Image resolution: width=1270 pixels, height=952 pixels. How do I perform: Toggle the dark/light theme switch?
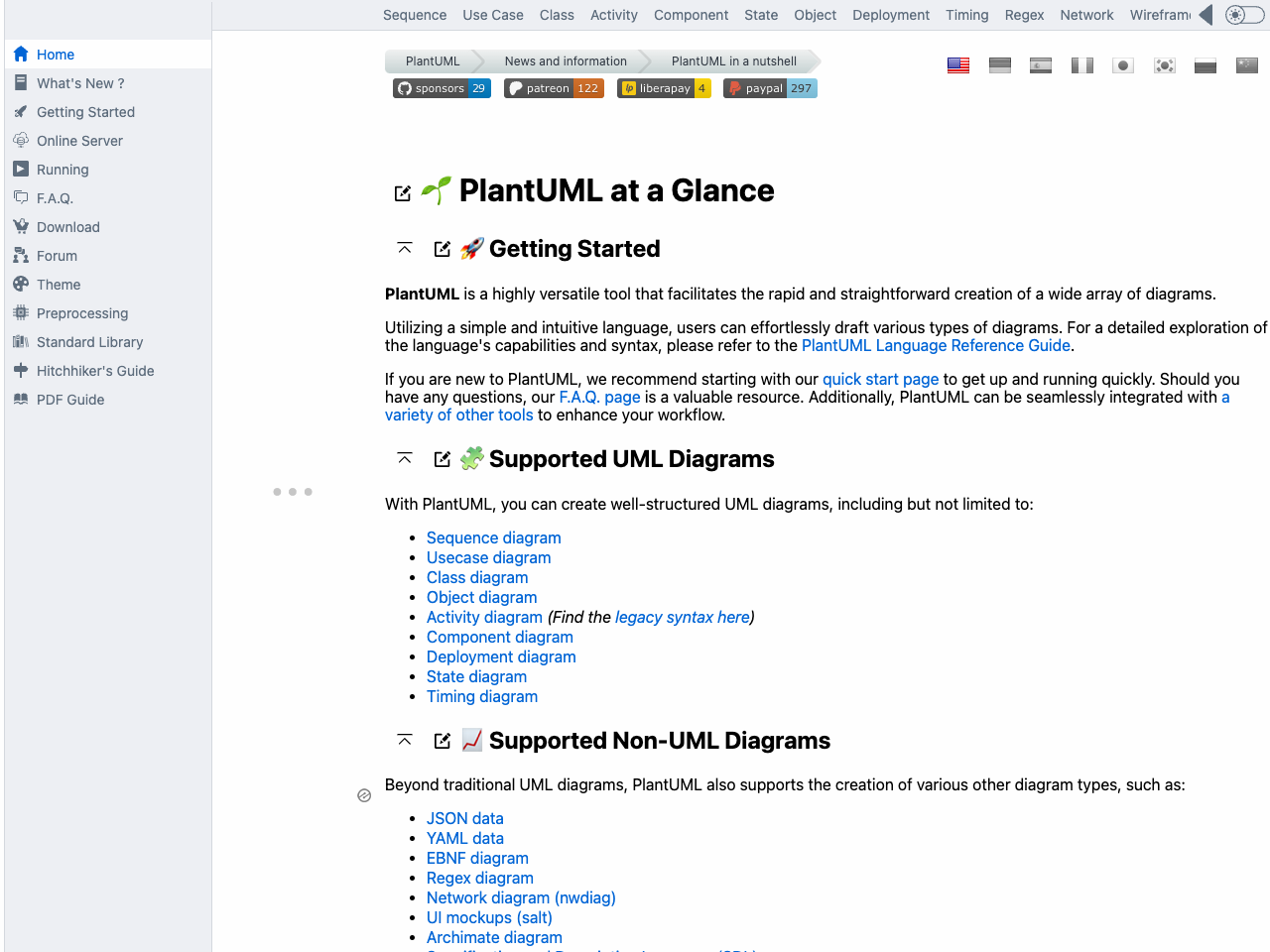1244,15
